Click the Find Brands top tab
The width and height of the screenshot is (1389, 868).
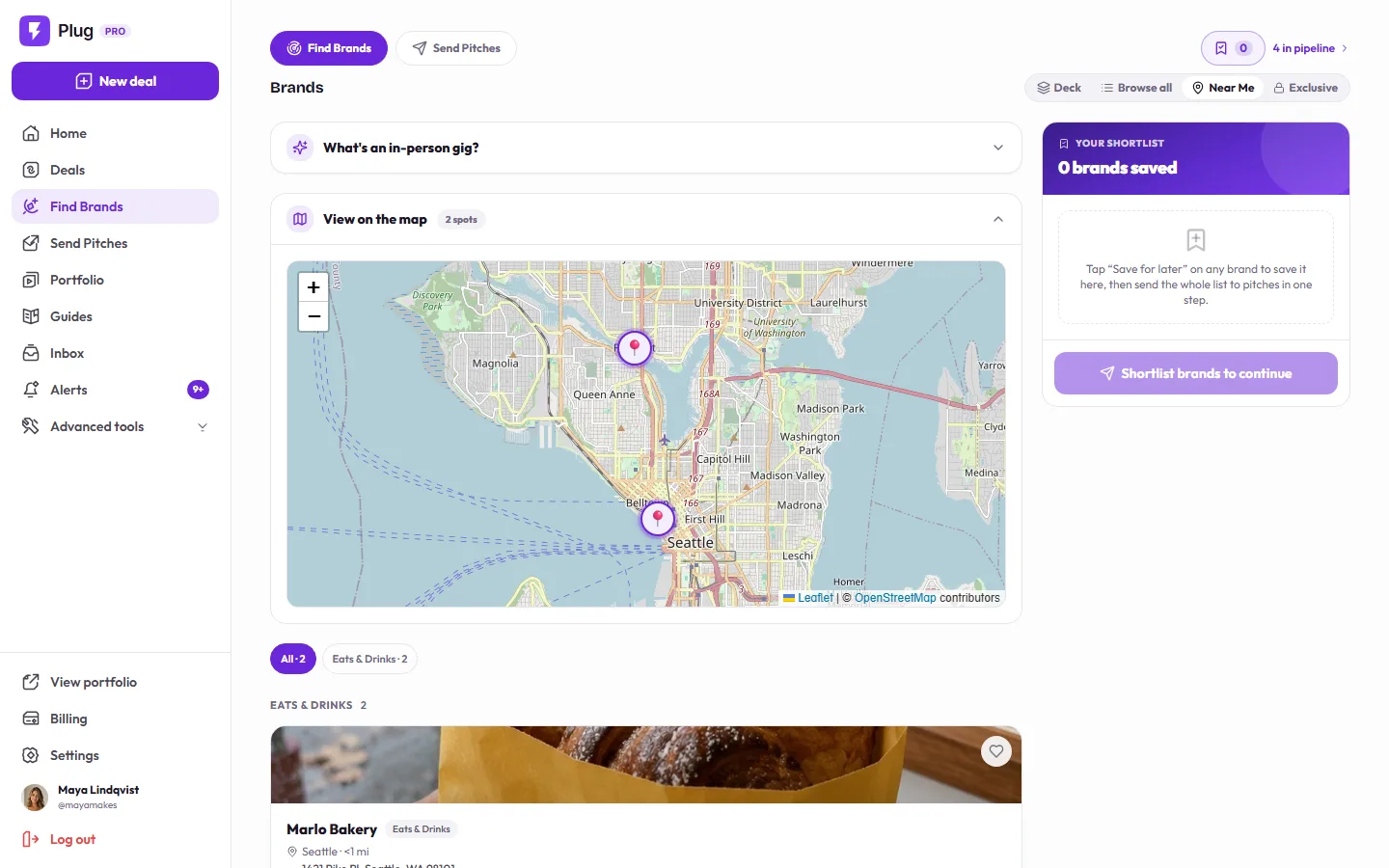tap(329, 48)
